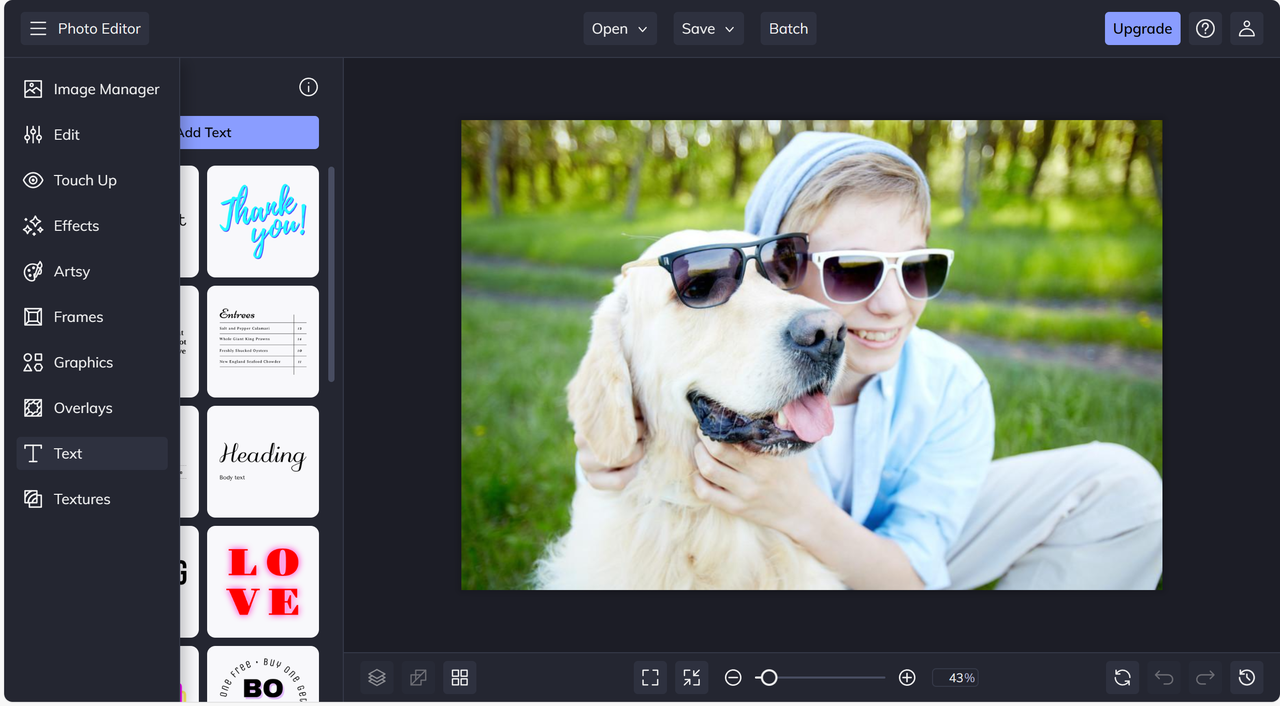This screenshot has width=1280, height=706.
Task: Select the Overlays menu item
Action: point(92,408)
